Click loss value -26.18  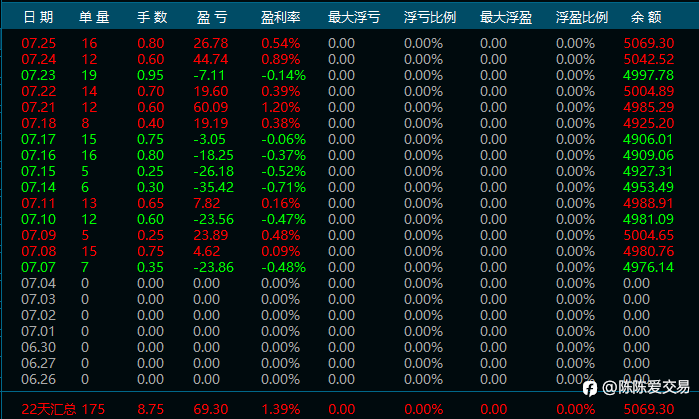pos(214,172)
